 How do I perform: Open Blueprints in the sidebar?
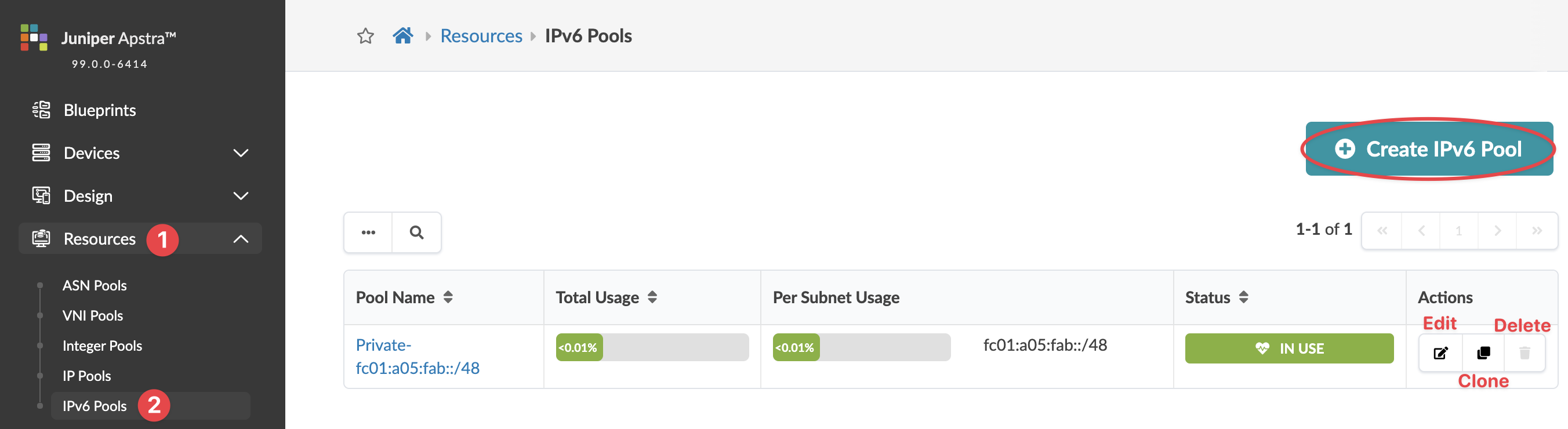click(x=100, y=110)
